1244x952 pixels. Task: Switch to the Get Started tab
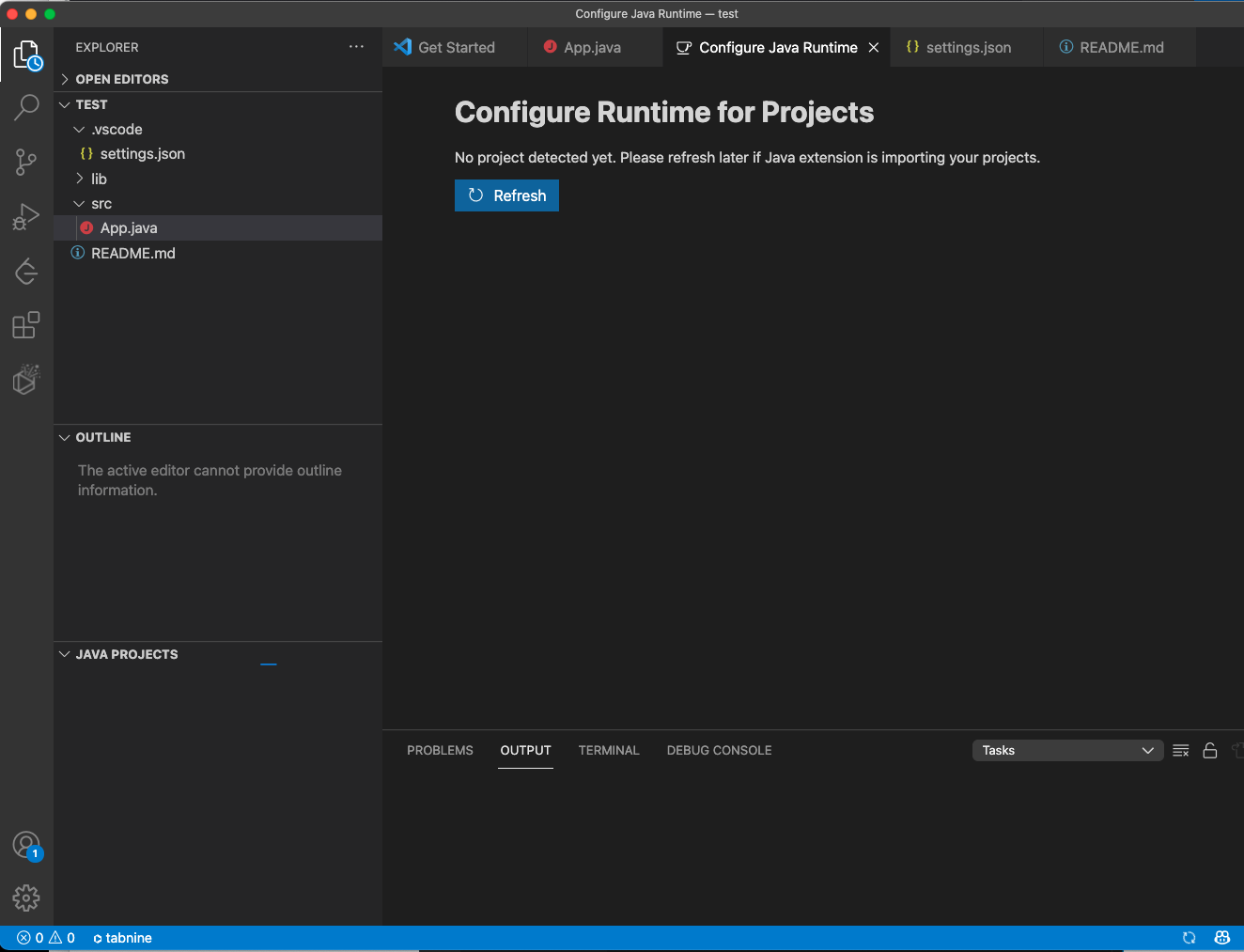(456, 47)
